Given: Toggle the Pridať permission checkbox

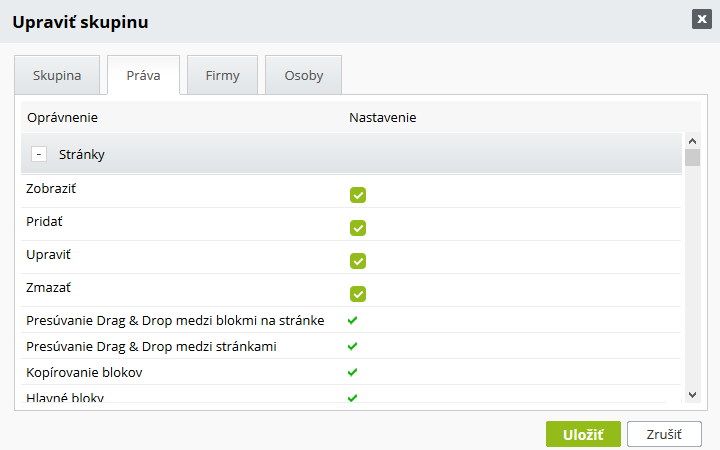Looking at the screenshot, I should [x=358, y=228].
